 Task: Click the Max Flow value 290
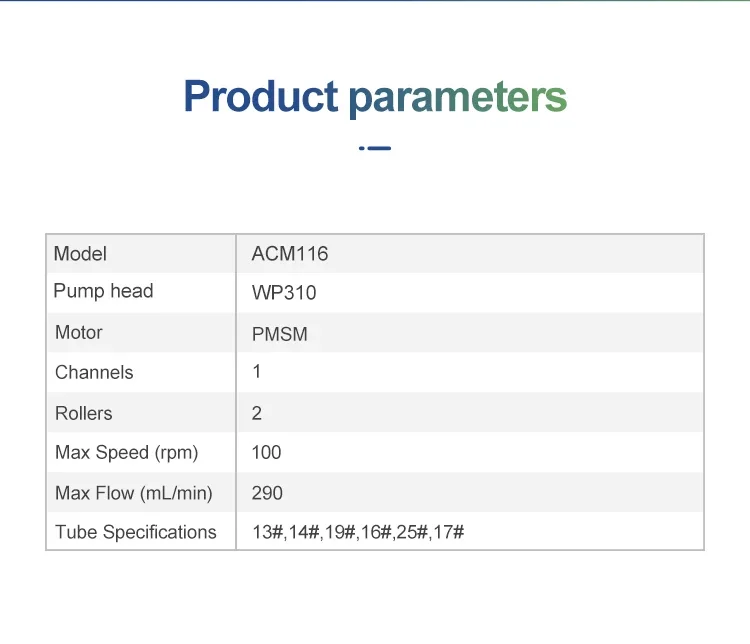click(268, 492)
